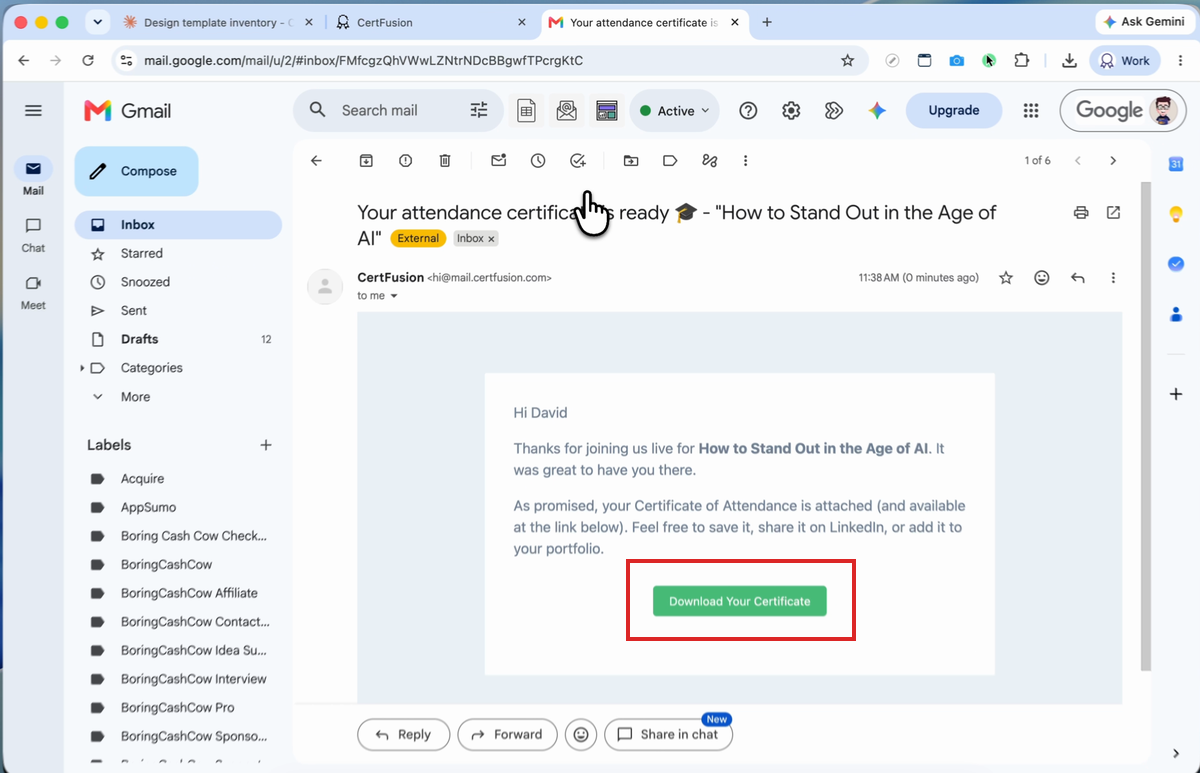Switch to CertFusion browser tab
Screen dimensions: 1200x773
pos(432,22)
